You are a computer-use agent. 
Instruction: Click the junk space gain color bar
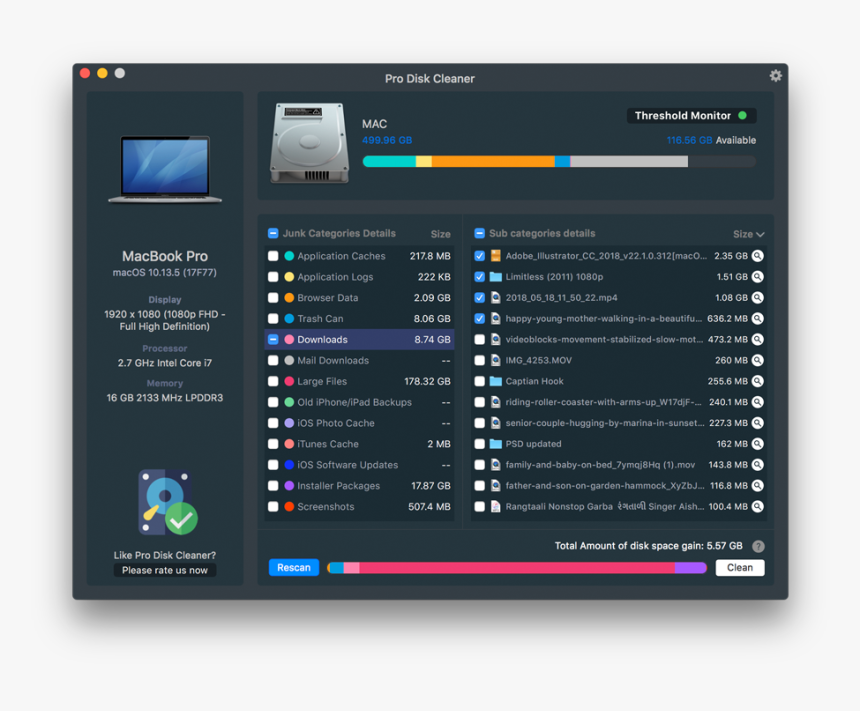[517, 568]
